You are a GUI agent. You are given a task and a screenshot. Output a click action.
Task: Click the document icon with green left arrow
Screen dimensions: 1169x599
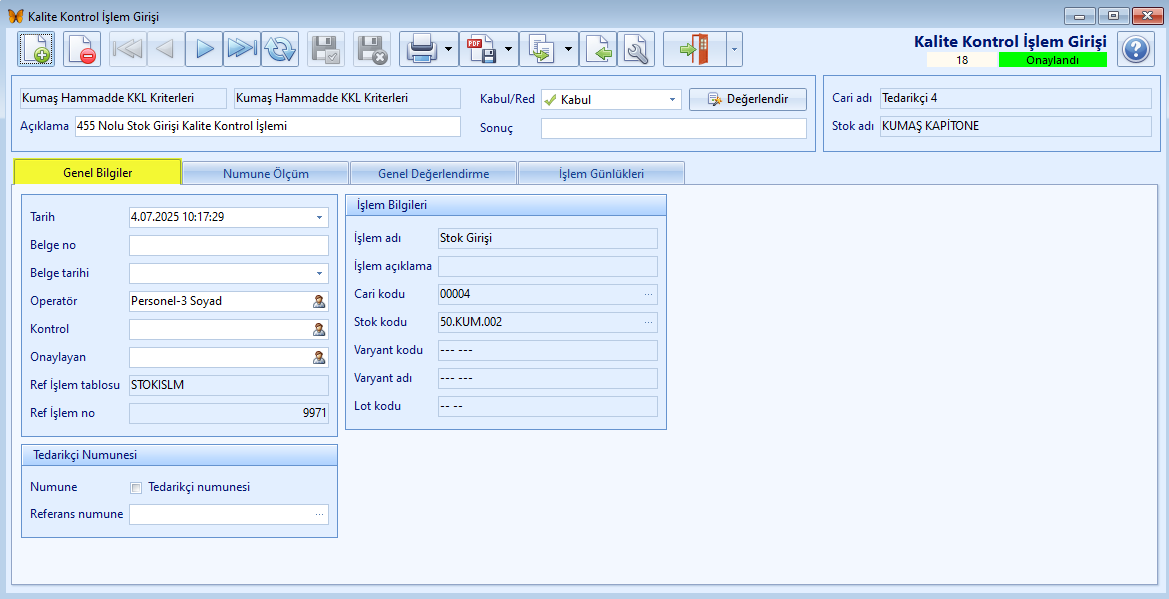tap(598, 49)
